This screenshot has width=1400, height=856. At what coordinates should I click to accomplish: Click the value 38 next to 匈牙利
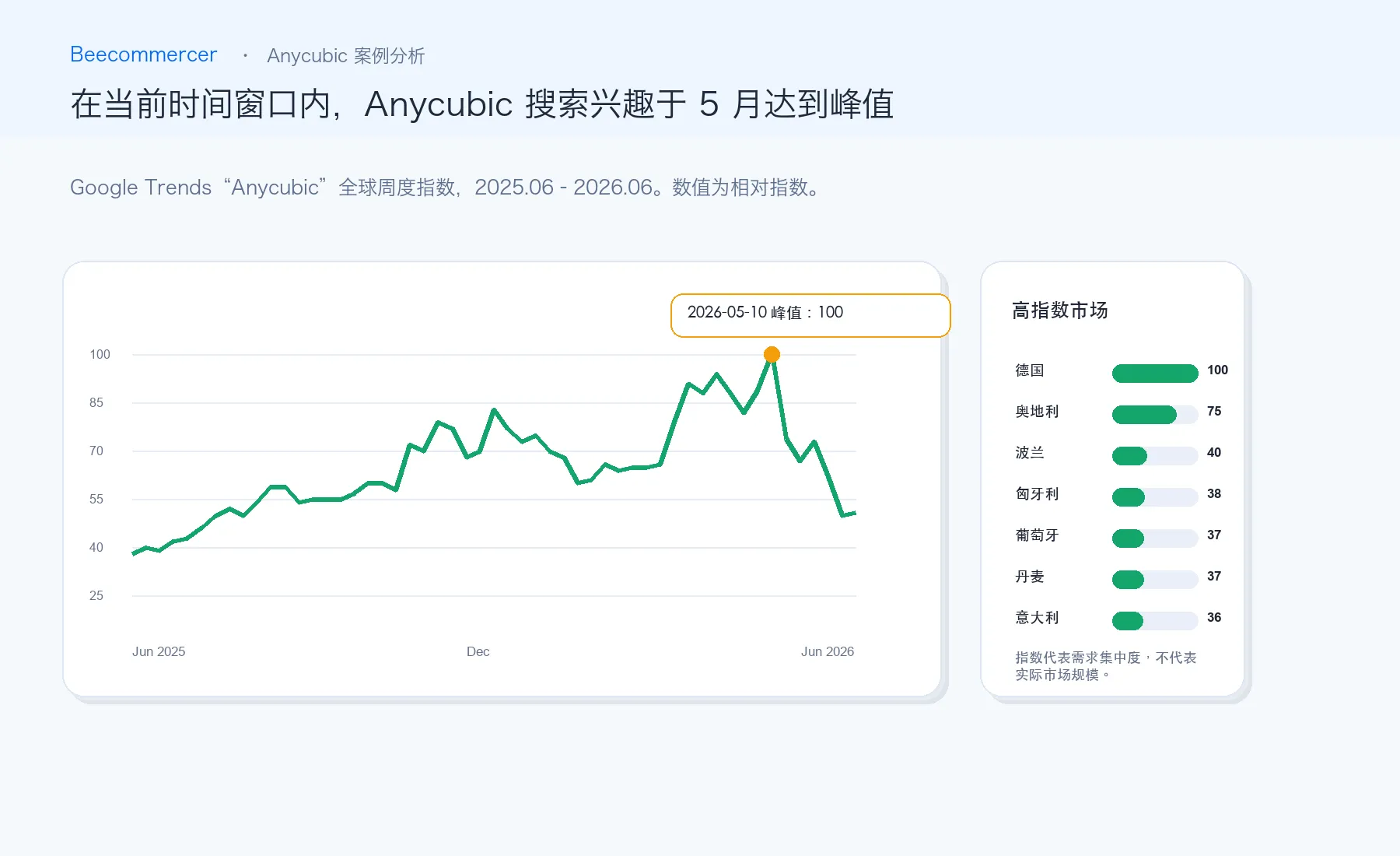(x=1214, y=493)
